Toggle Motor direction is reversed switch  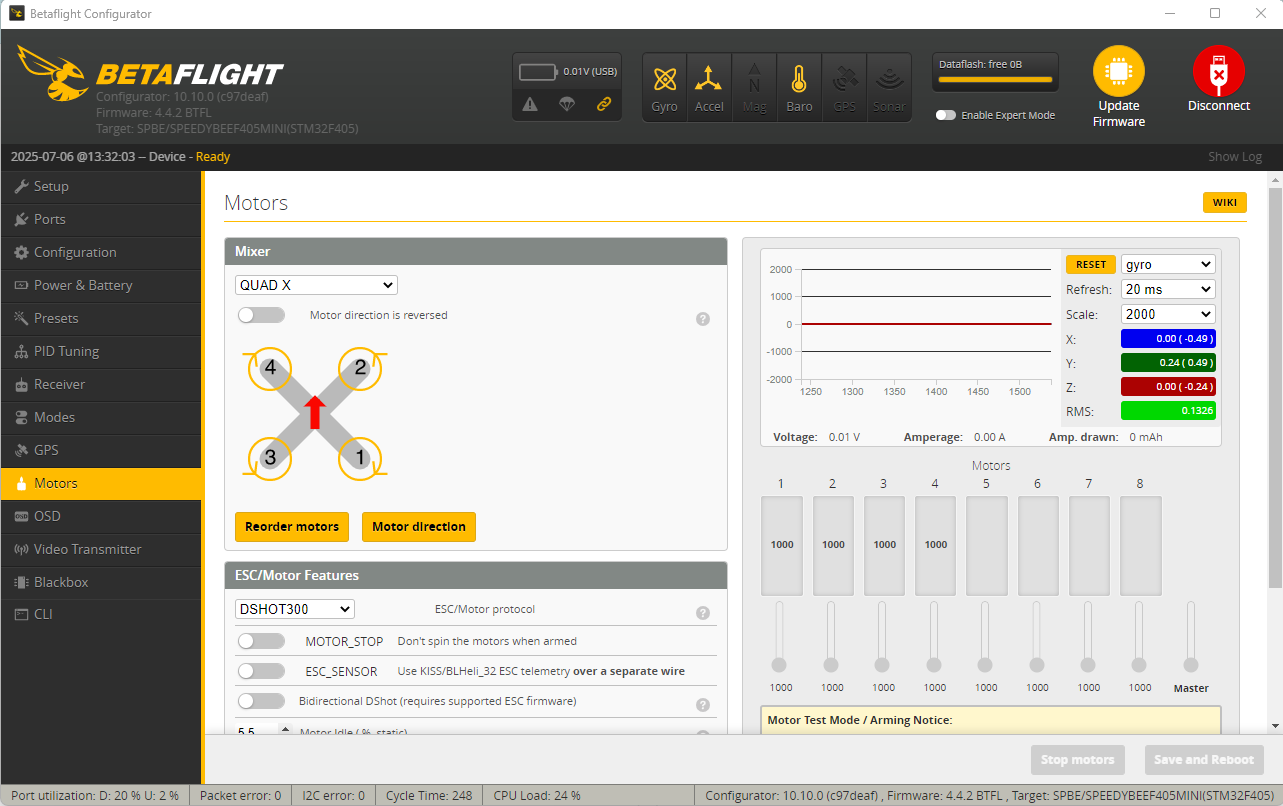261,315
